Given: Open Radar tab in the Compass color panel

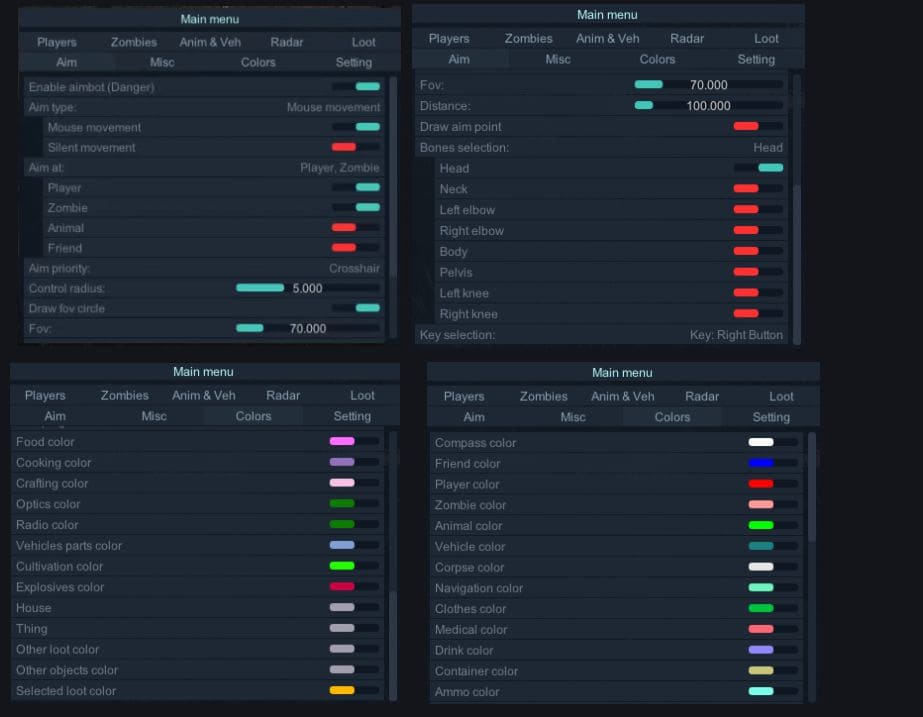Looking at the screenshot, I should click(701, 396).
